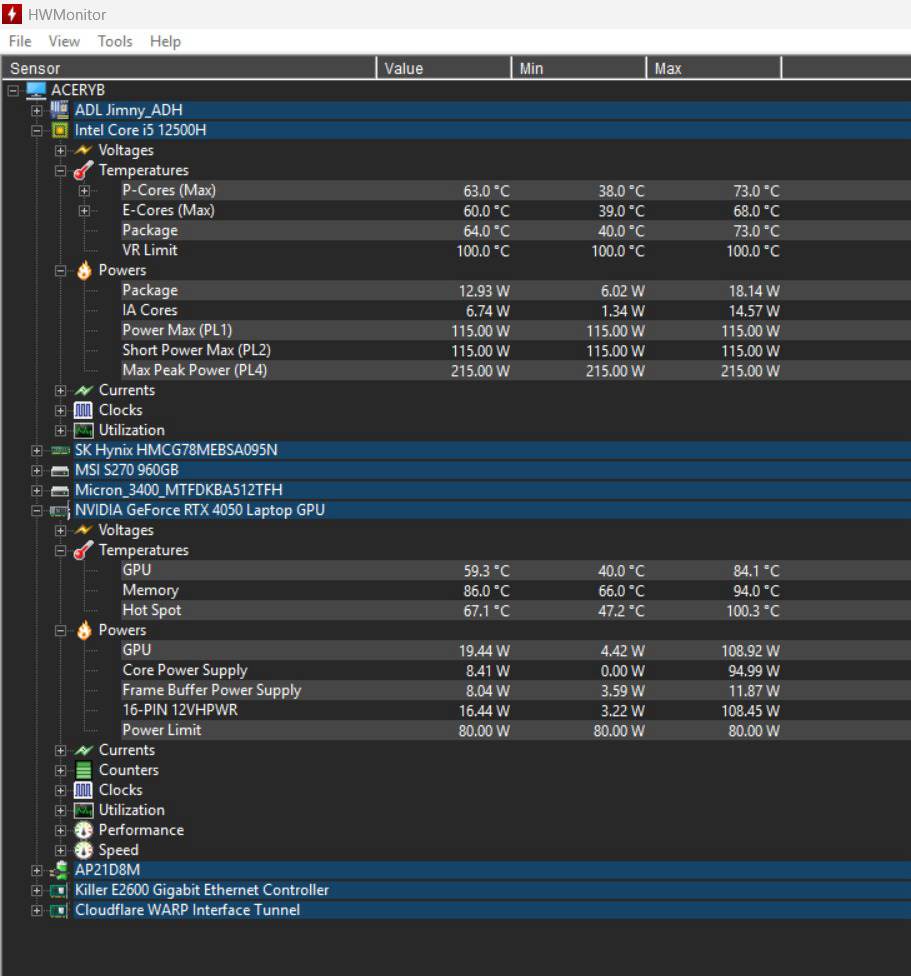
Task: Click the Killer E2600 network adapter icon
Action: [60, 891]
